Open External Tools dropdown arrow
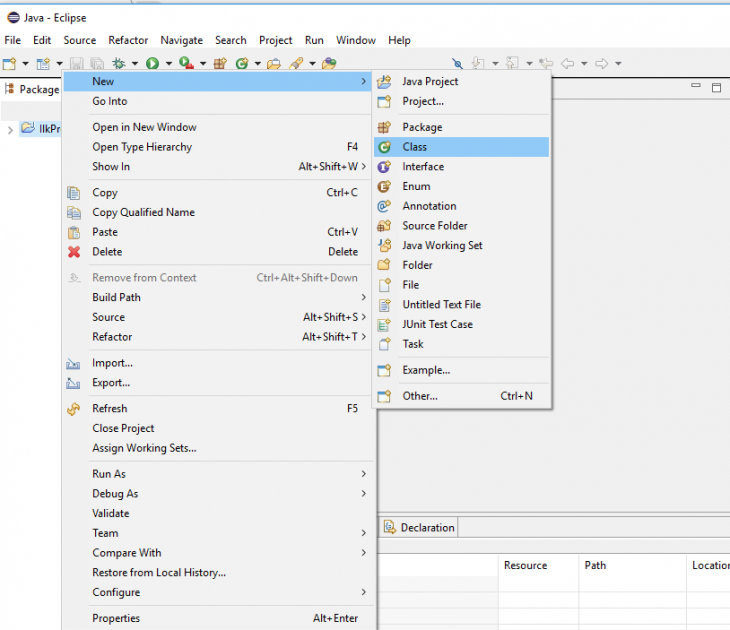Image resolution: width=730 pixels, height=630 pixels. click(203, 63)
